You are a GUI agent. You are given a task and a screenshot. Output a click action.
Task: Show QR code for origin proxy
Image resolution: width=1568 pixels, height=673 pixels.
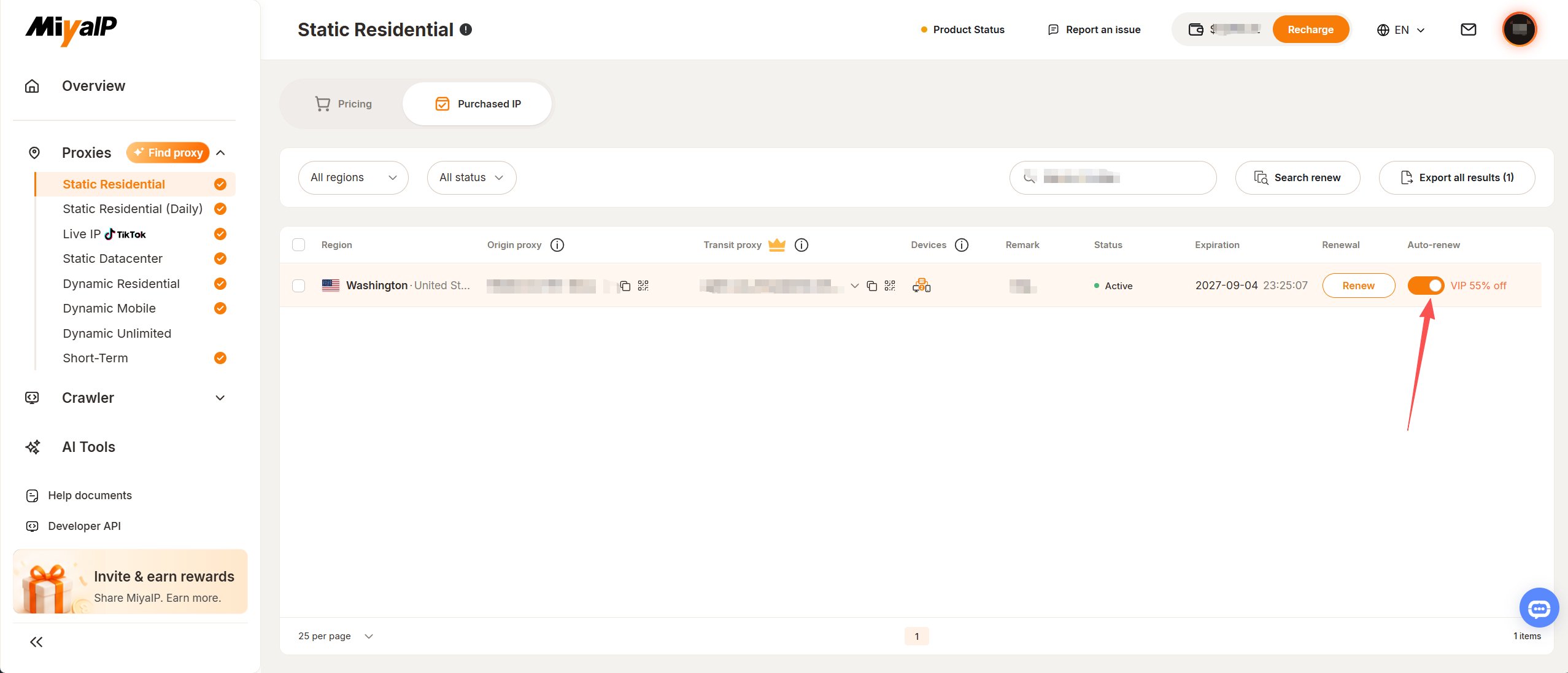click(643, 286)
